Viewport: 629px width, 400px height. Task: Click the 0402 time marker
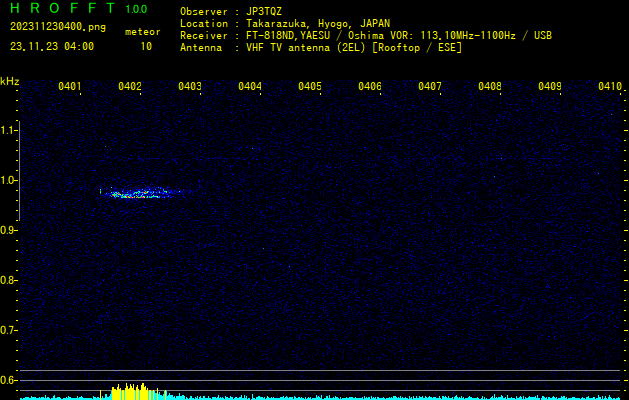point(130,86)
